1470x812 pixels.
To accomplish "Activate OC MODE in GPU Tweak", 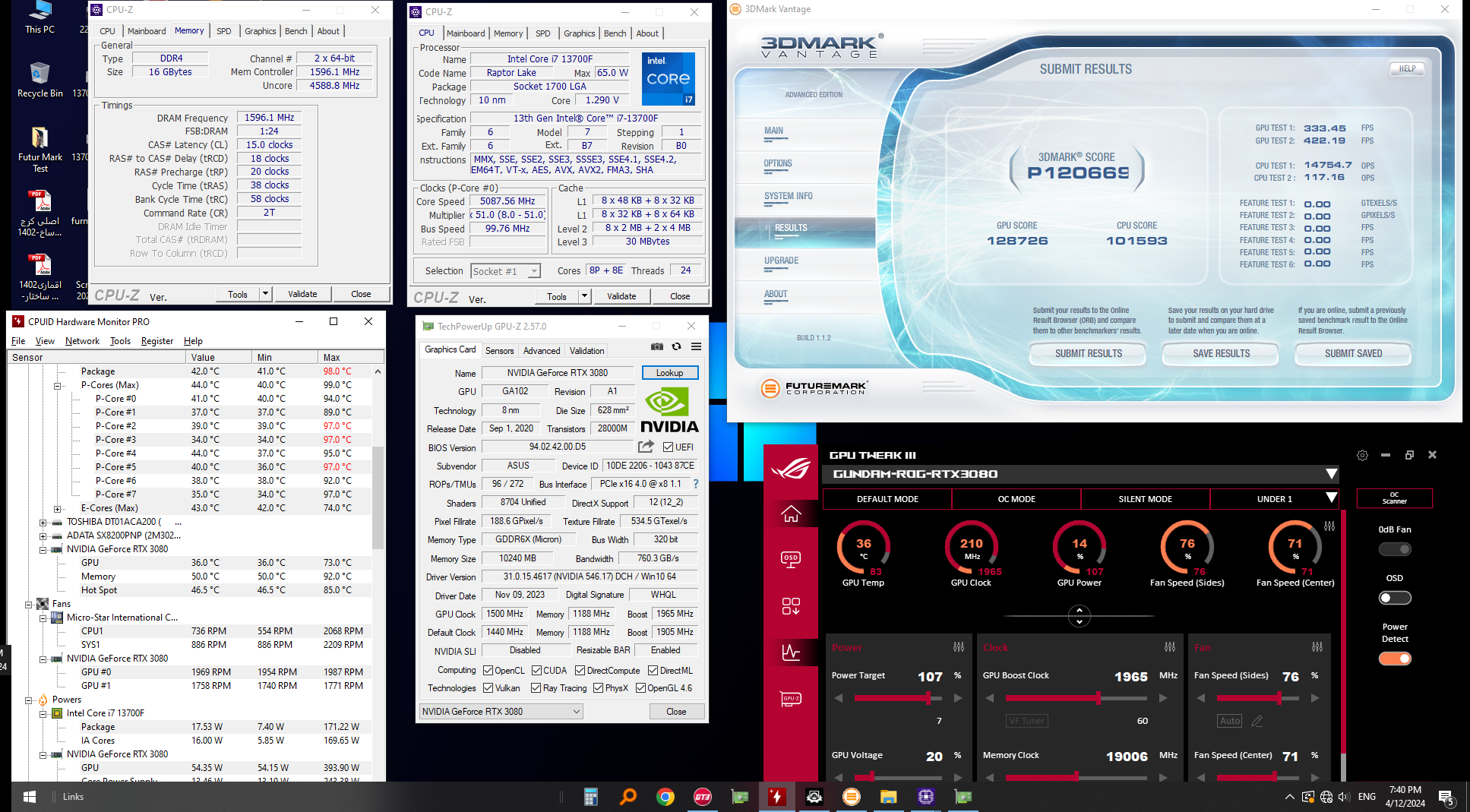I will coord(1016,499).
